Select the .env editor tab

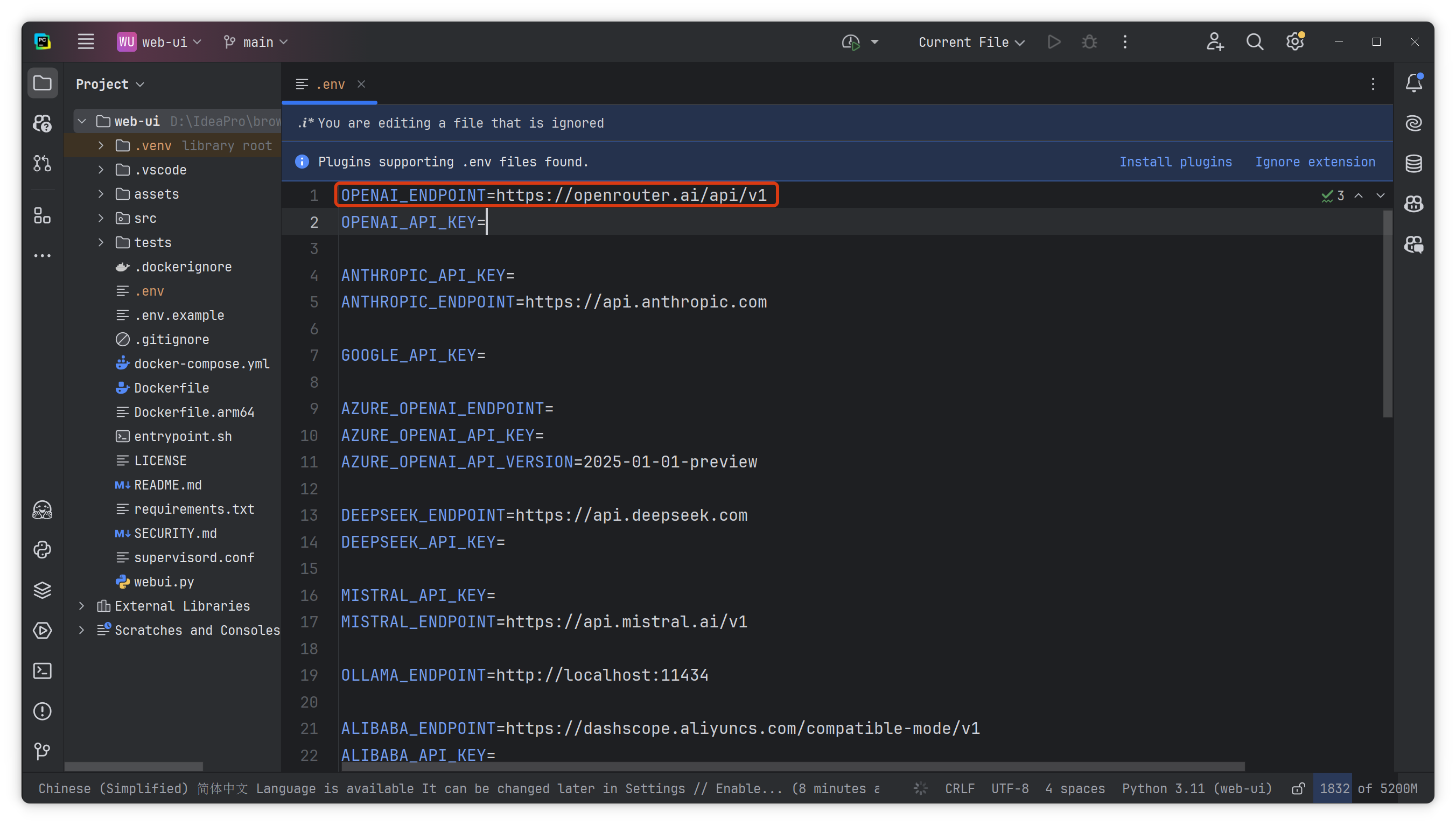[330, 85]
